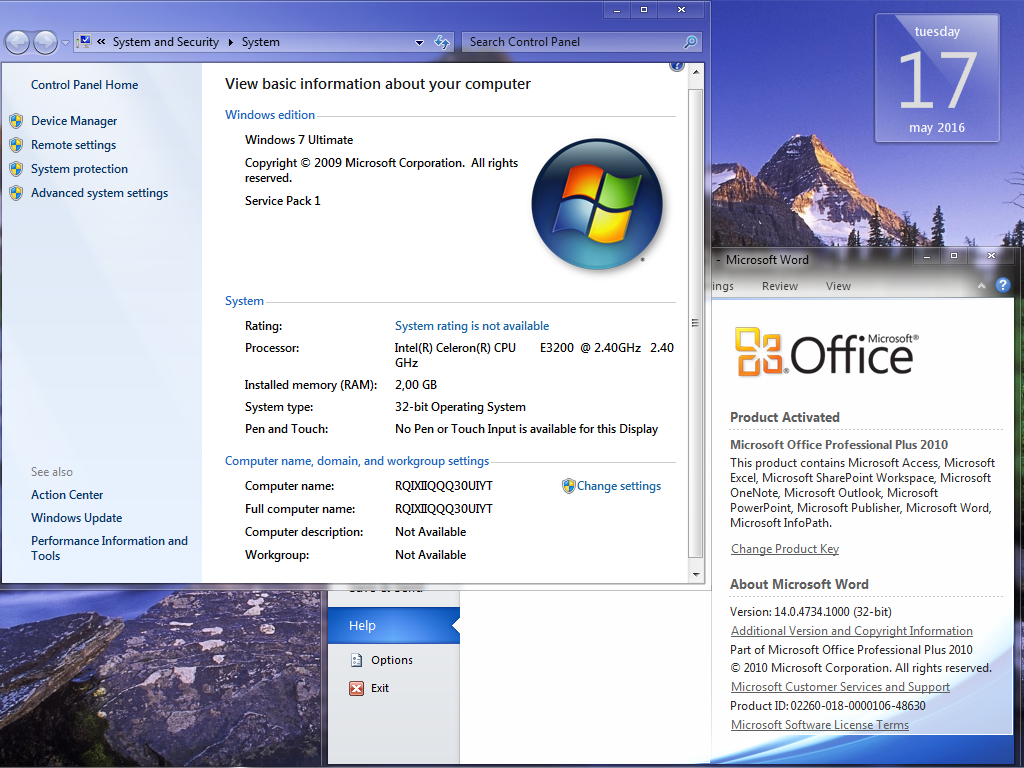Screen dimensions: 1024x768
Task: Click the vertical scrollbar thumb in System window
Action: point(696,323)
